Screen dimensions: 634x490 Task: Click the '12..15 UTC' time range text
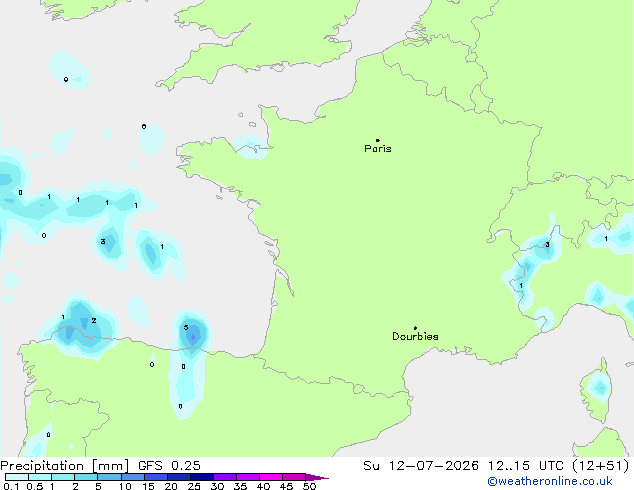pyautogui.click(x=526, y=466)
